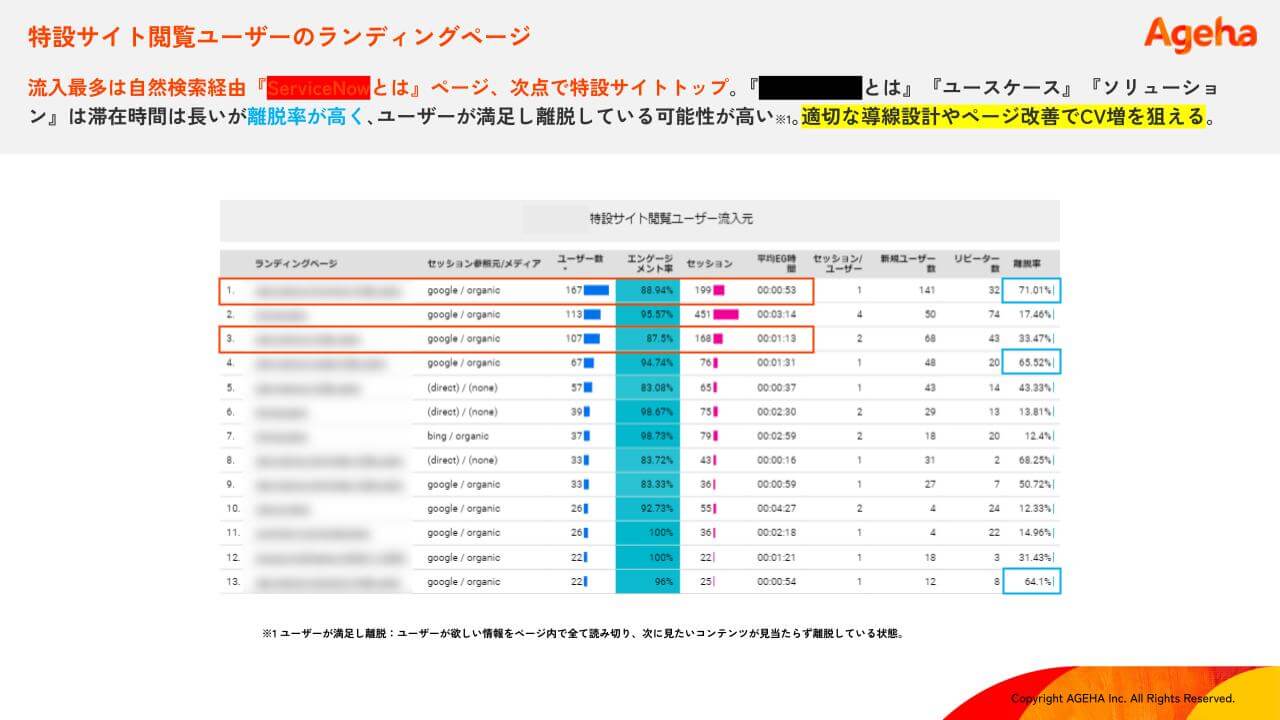
Task: Select the 平均EG時間 column header
Action: [x=776, y=263]
